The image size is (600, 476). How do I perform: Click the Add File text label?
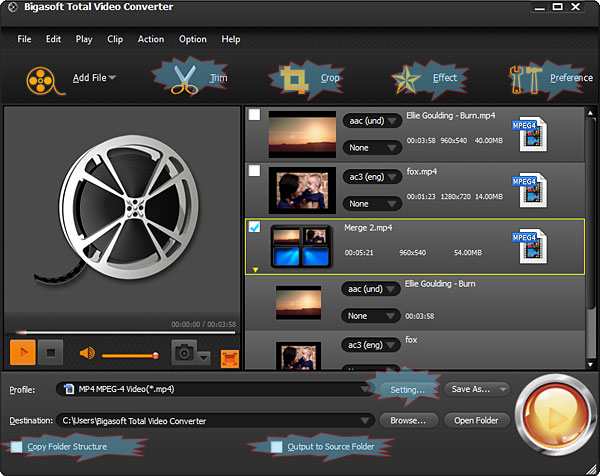(x=90, y=78)
